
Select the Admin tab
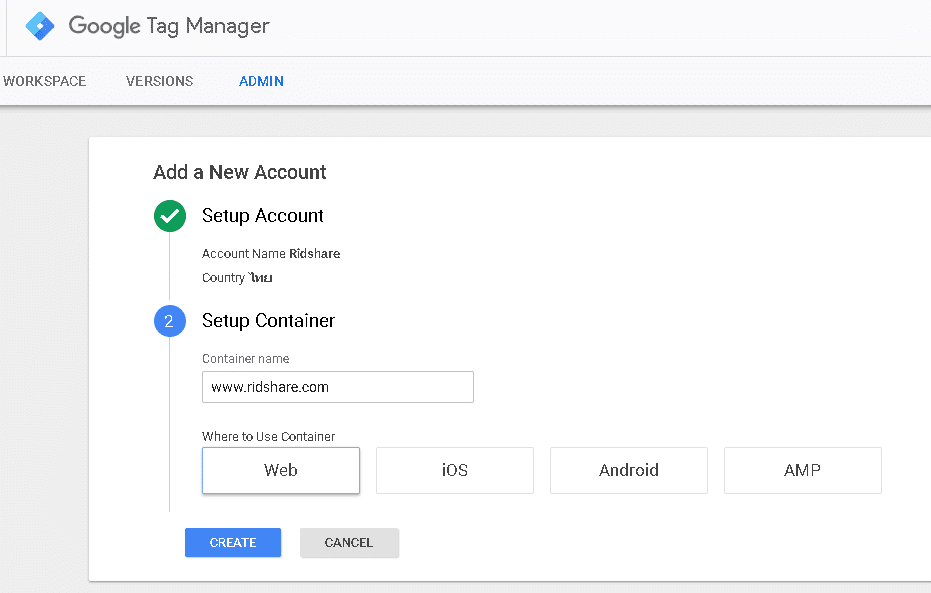click(x=261, y=81)
